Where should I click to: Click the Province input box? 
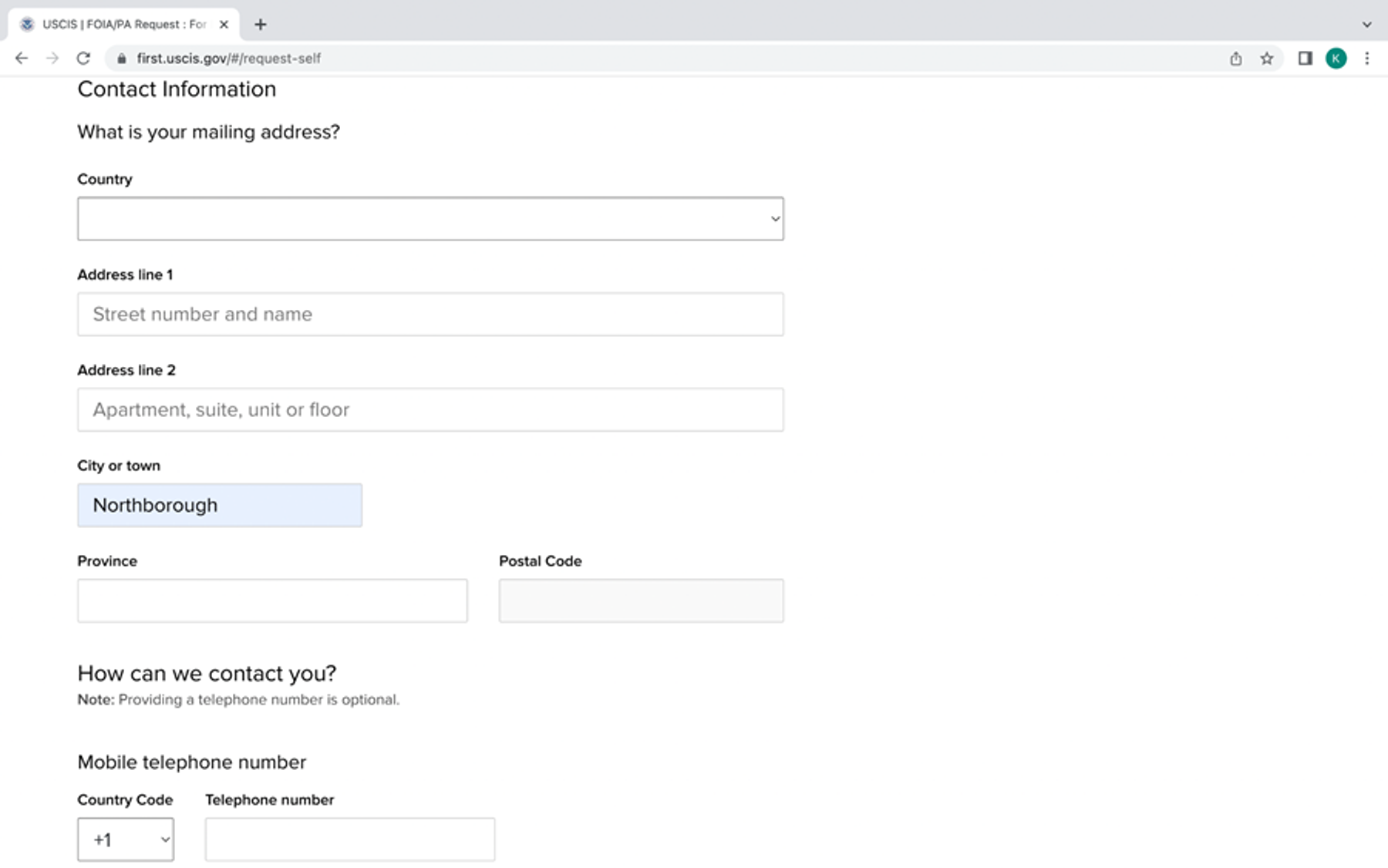coord(272,601)
